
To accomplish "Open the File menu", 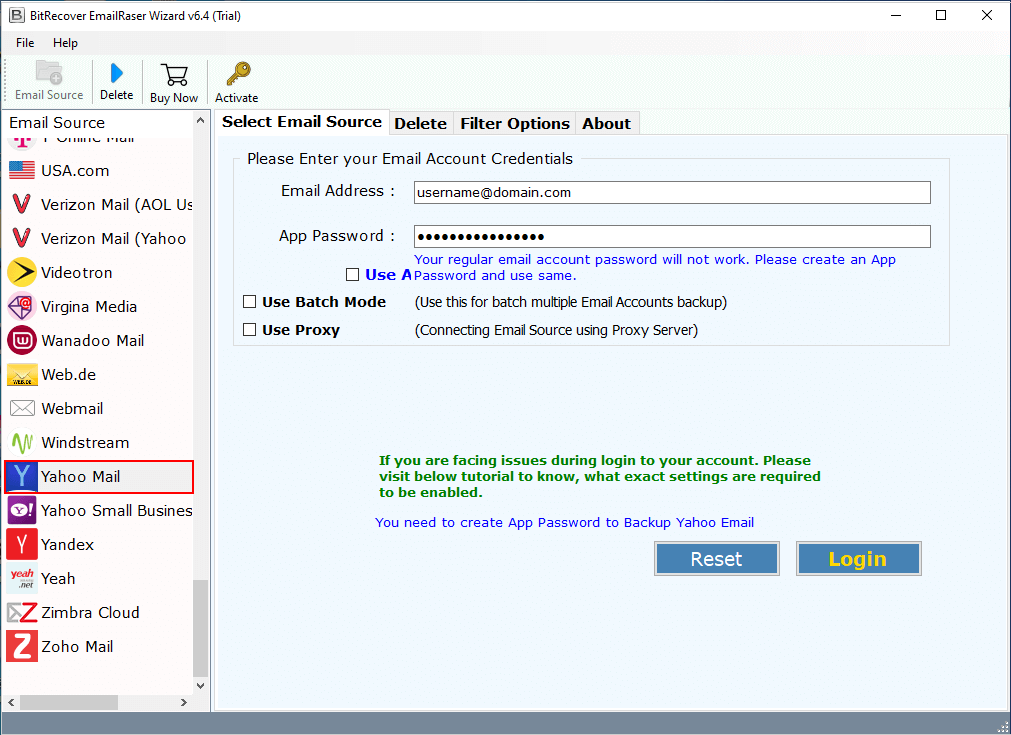I will click(25, 43).
